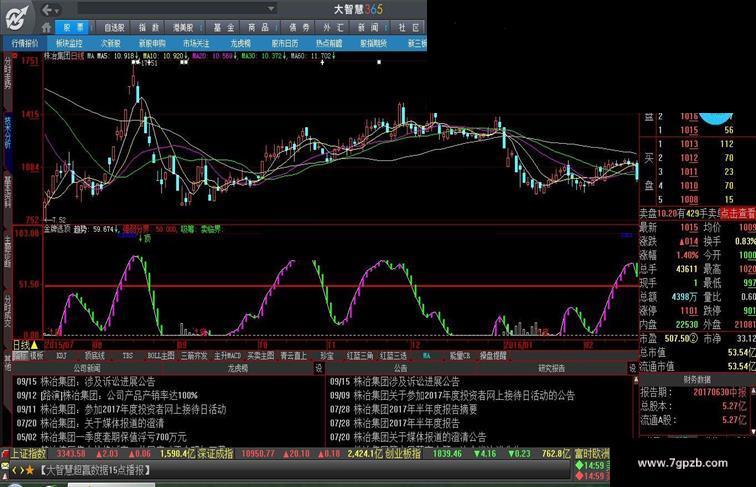Click the home icon in the toolbar
The width and height of the screenshot is (756, 487).
click(x=46, y=27)
